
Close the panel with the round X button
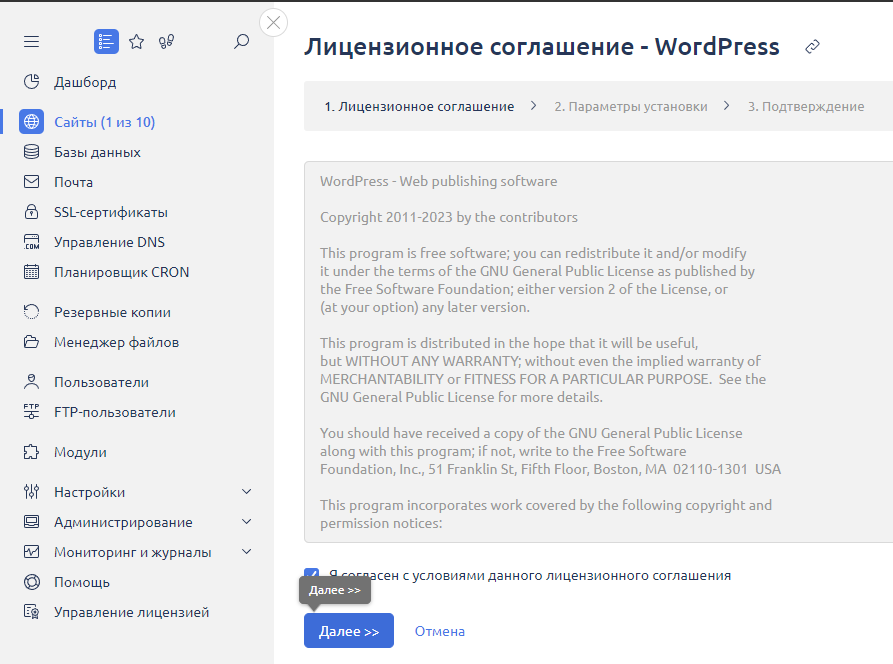coord(273,23)
